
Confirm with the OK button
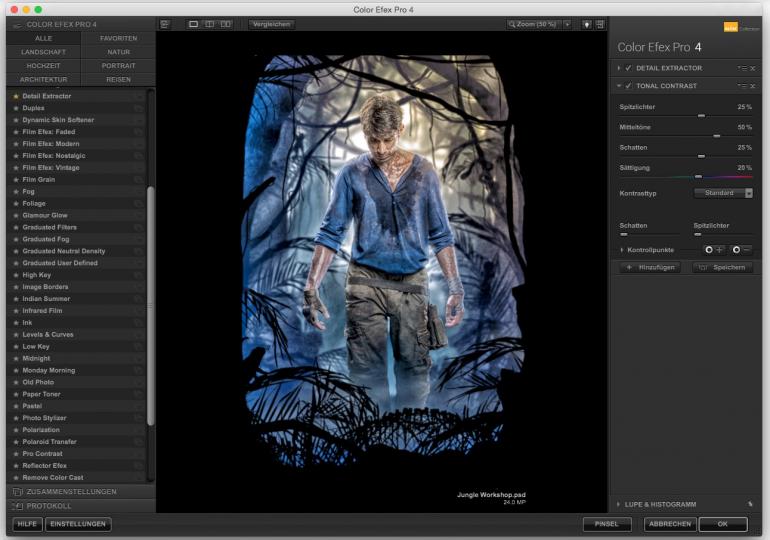[x=723, y=524]
